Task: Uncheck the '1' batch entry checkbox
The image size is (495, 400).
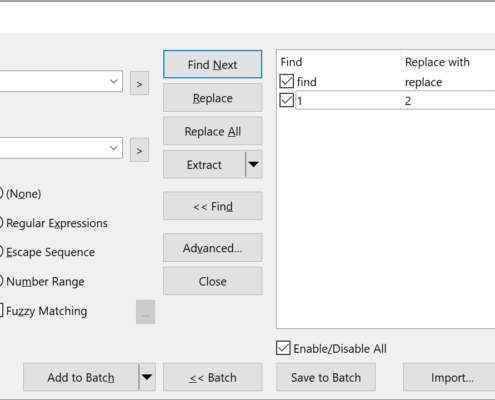Action: (x=287, y=100)
